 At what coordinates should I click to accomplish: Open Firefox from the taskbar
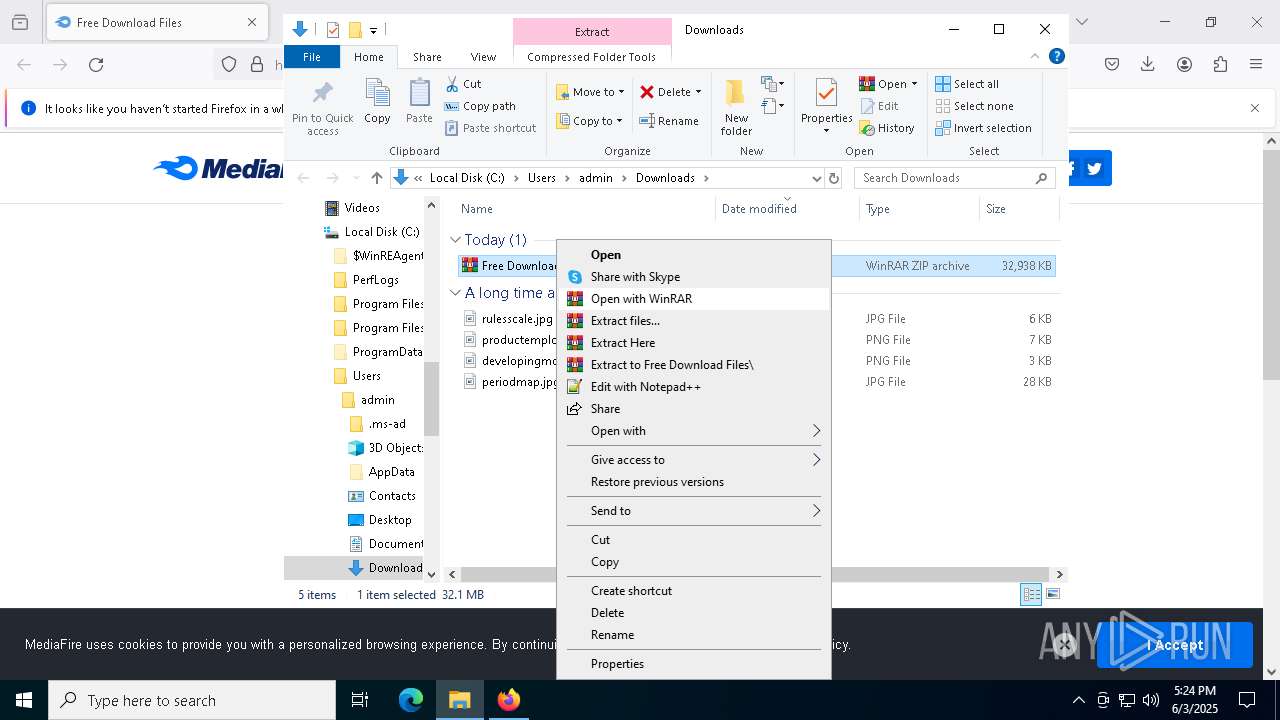click(x=508, y=700)
